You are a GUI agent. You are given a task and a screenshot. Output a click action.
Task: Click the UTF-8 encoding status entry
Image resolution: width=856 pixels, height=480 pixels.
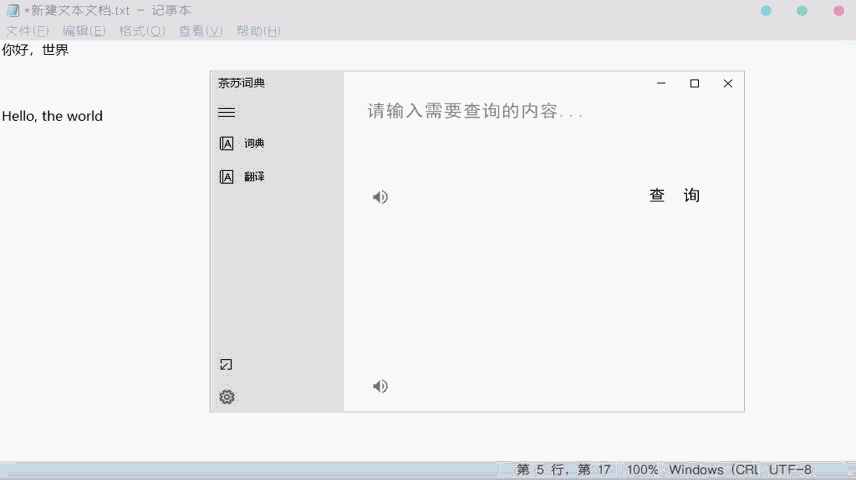click(x=790, y=470)
